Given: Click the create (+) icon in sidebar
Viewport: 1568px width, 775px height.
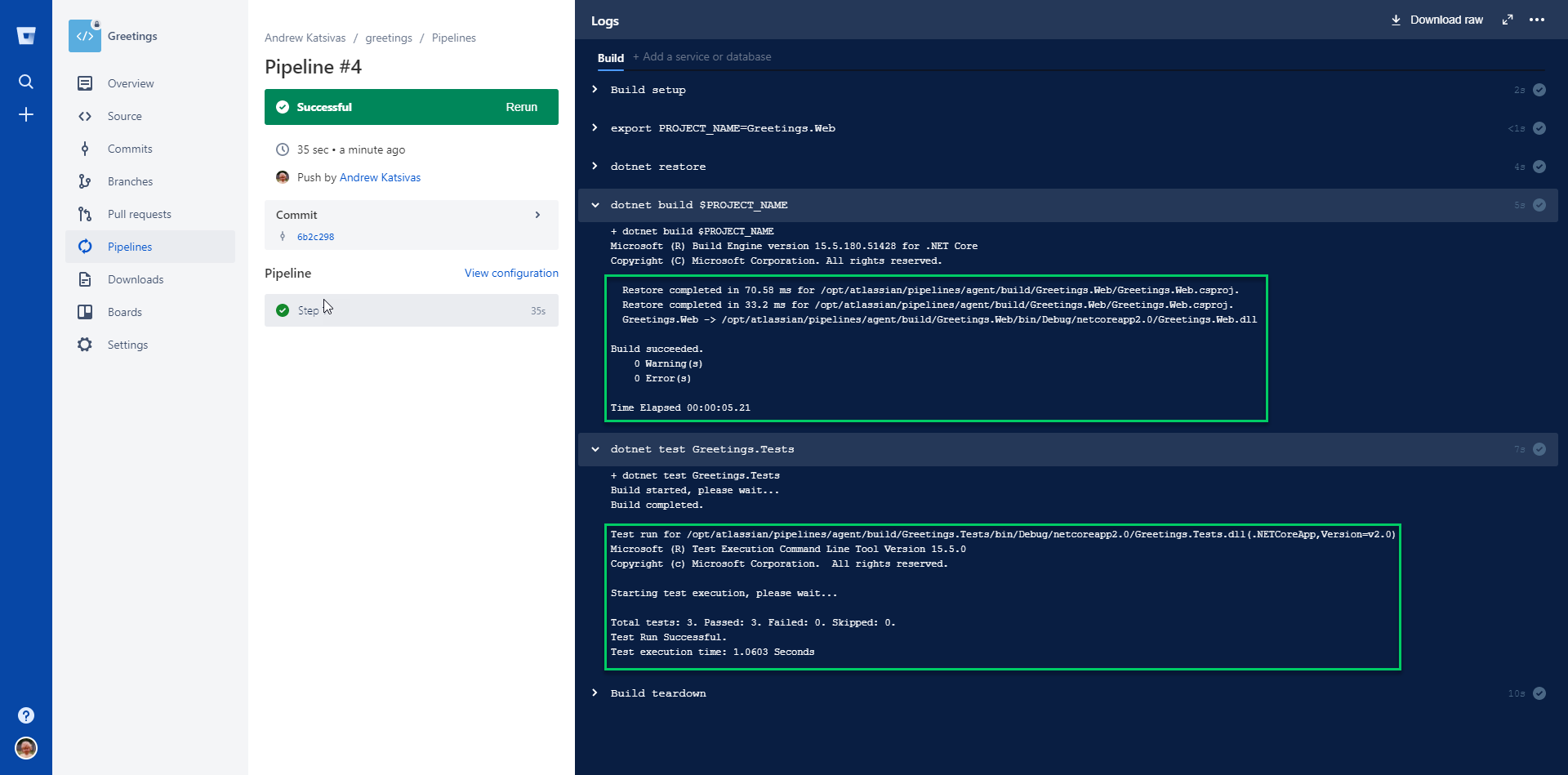Looking at the screenshot, I should click(x=26, y=114).
